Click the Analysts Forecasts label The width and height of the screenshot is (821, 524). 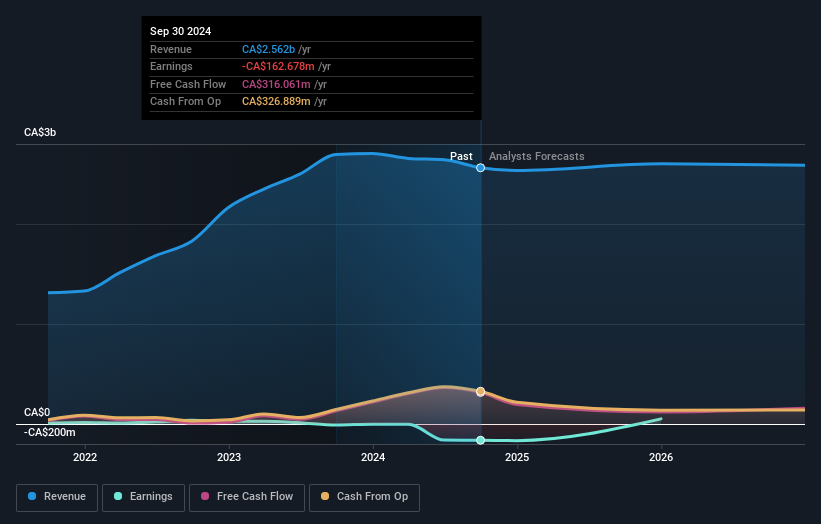(x=537, y=157)
